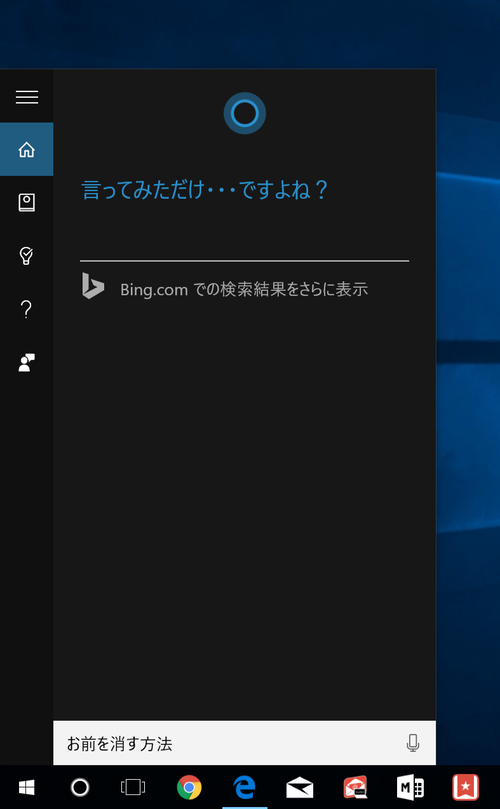The height and width of the screenshot is (809, 500).
Task: Open Reminders via the lightbulb icon
Action: (x=26, y=255)
